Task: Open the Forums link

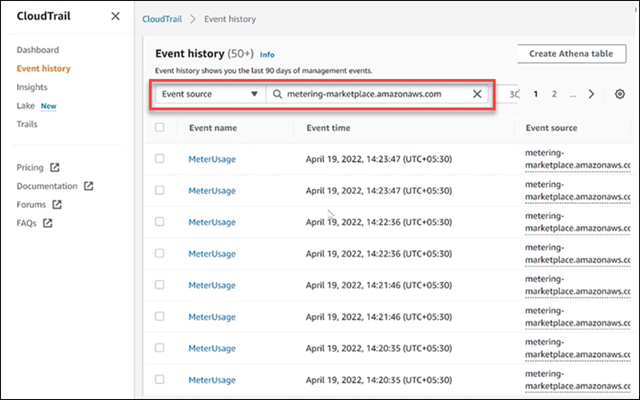Action: point(31,204)
